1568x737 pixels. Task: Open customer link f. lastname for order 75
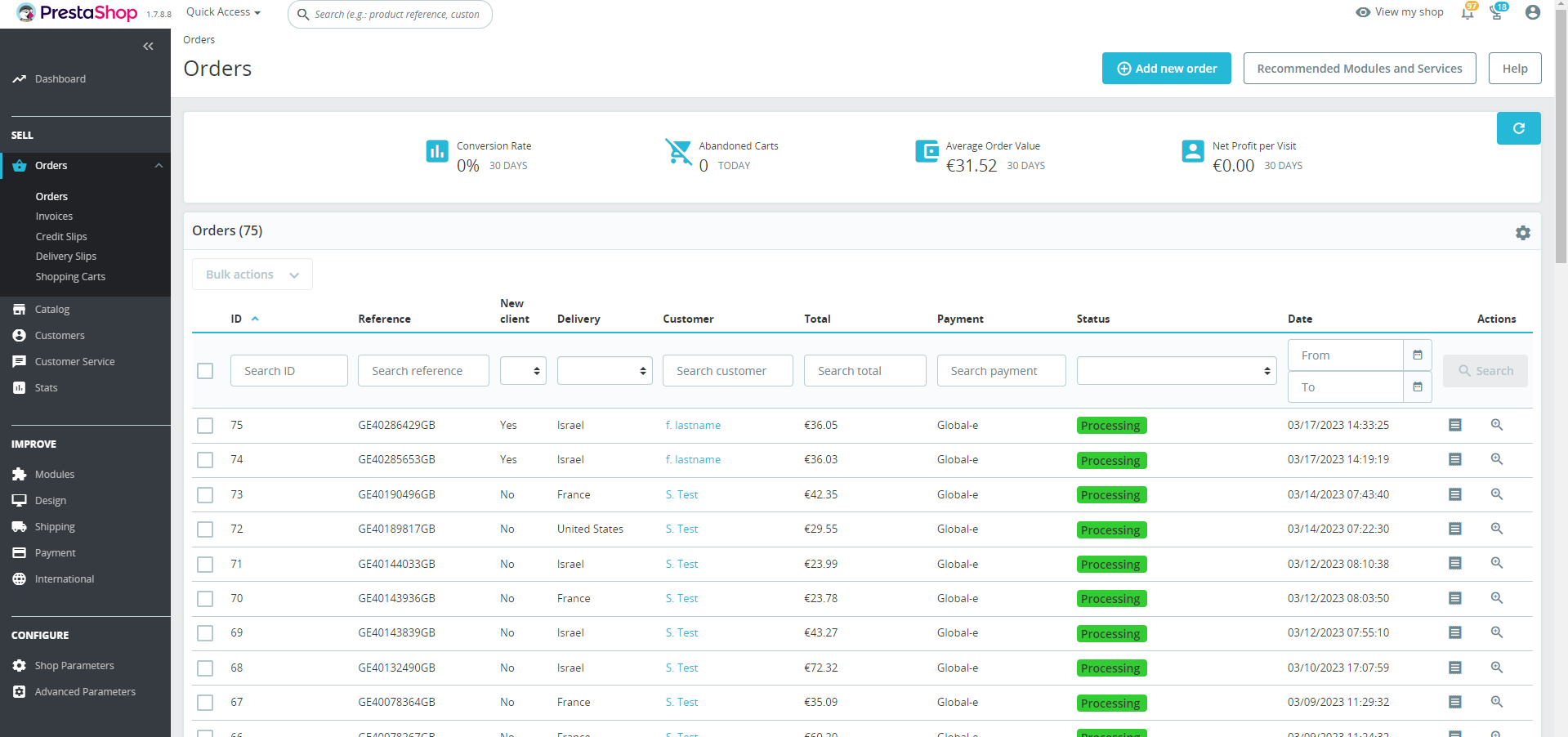point(693,426)
